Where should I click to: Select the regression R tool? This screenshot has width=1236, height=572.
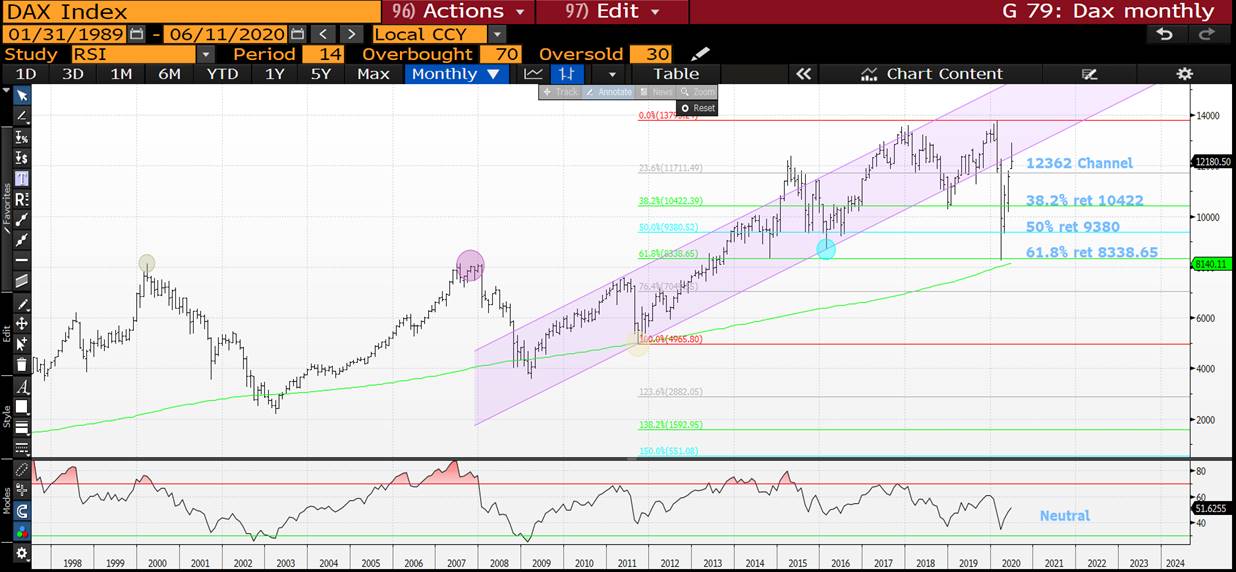22,199
